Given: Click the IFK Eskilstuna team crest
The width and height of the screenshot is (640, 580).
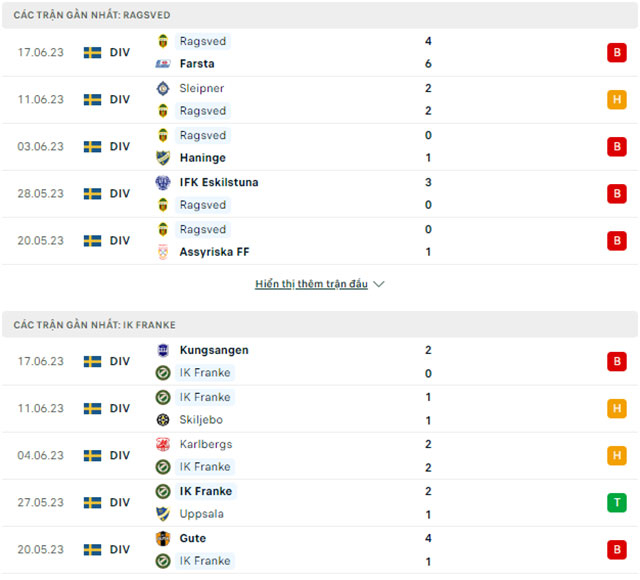Looking at the screenshot, I should (x=163, y=182).
